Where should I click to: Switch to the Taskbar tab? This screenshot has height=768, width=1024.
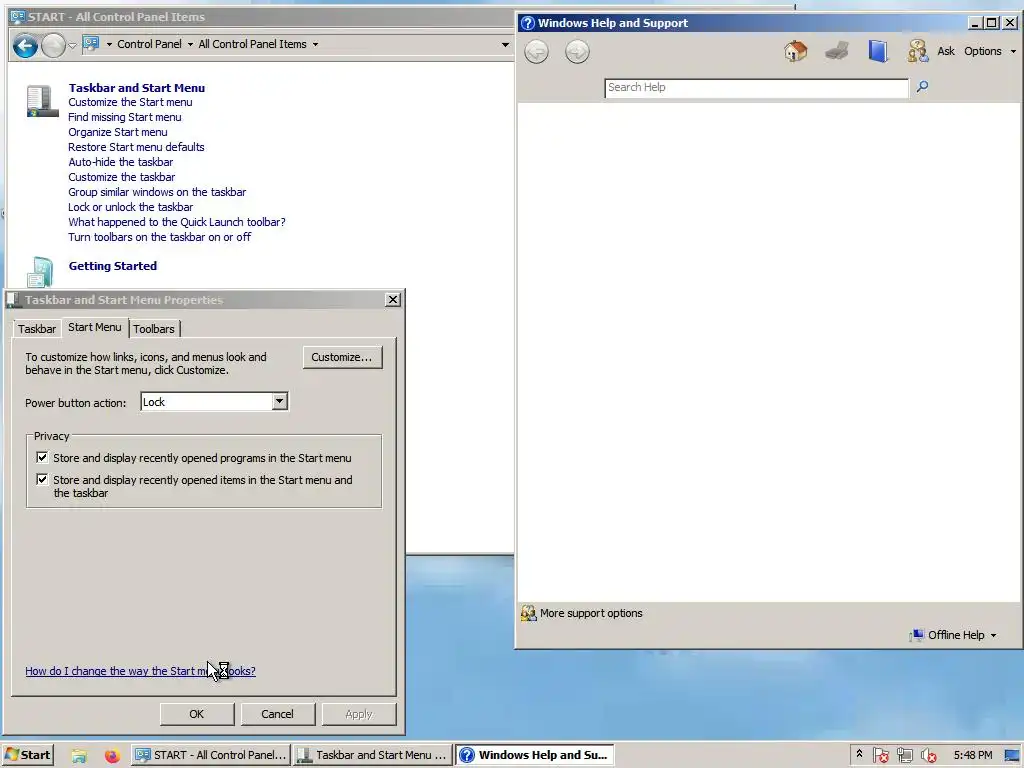pos(37,328)
